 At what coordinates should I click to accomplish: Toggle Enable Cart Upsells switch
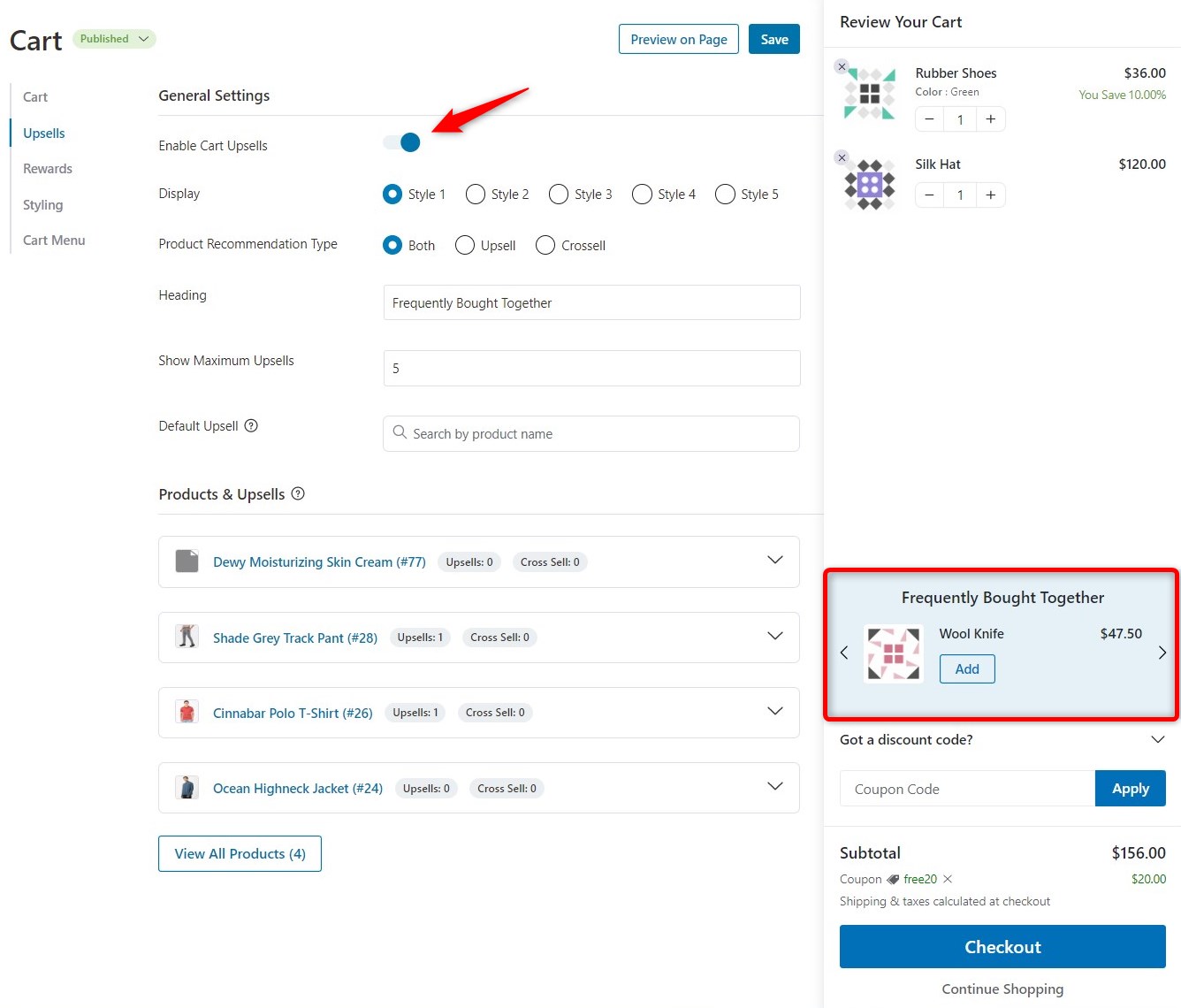pyautogui.click(x=402, y=142)
